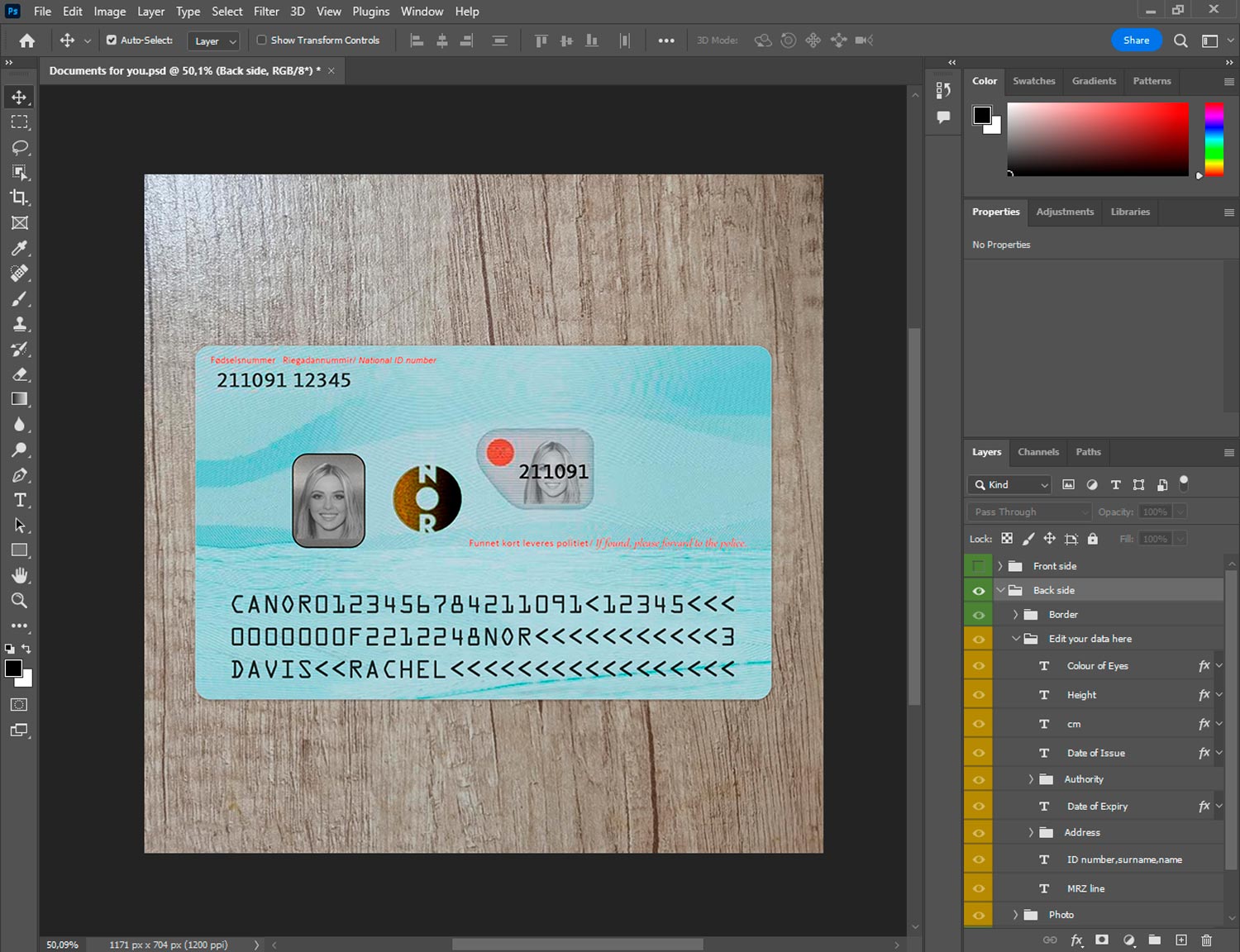The height and width of the screenshot is (952, 1240).
Task: Choose the Clone Stamp tool
Action: tap(19, 324)
